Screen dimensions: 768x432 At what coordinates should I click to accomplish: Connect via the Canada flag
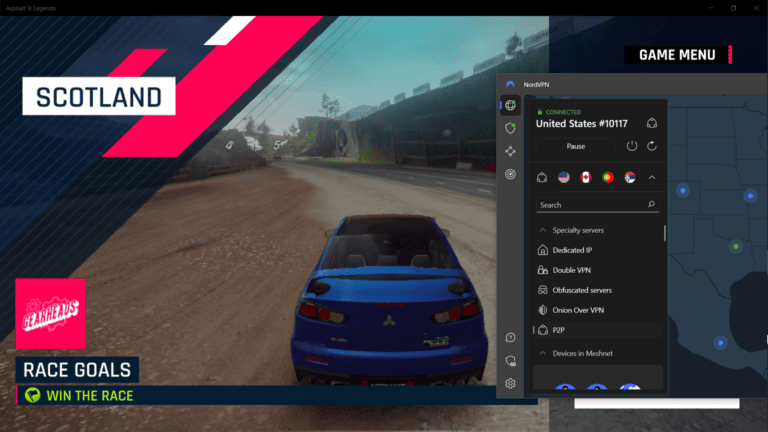(586, 177)
